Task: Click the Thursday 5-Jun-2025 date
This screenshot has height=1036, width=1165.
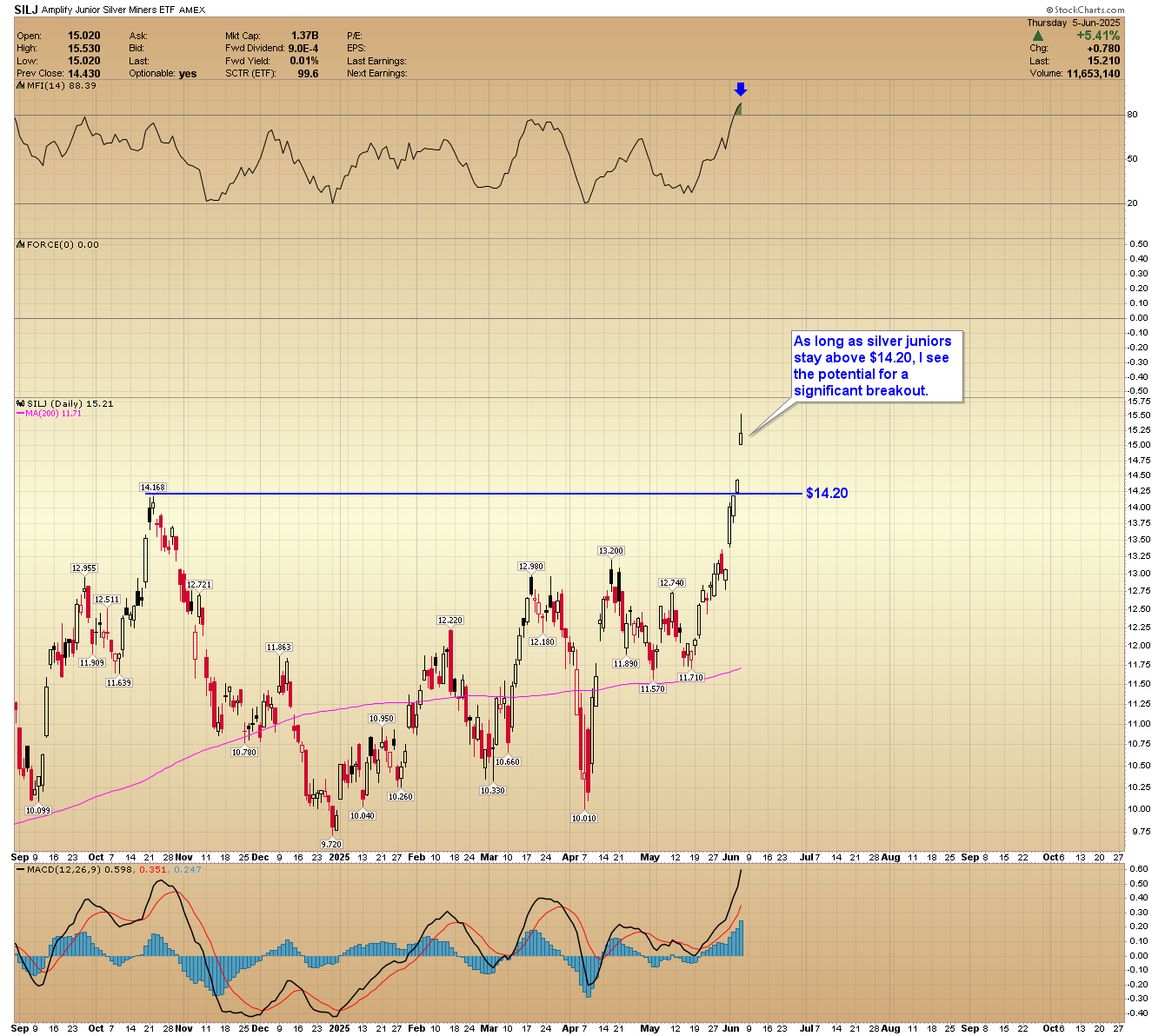Action: 1075,23
